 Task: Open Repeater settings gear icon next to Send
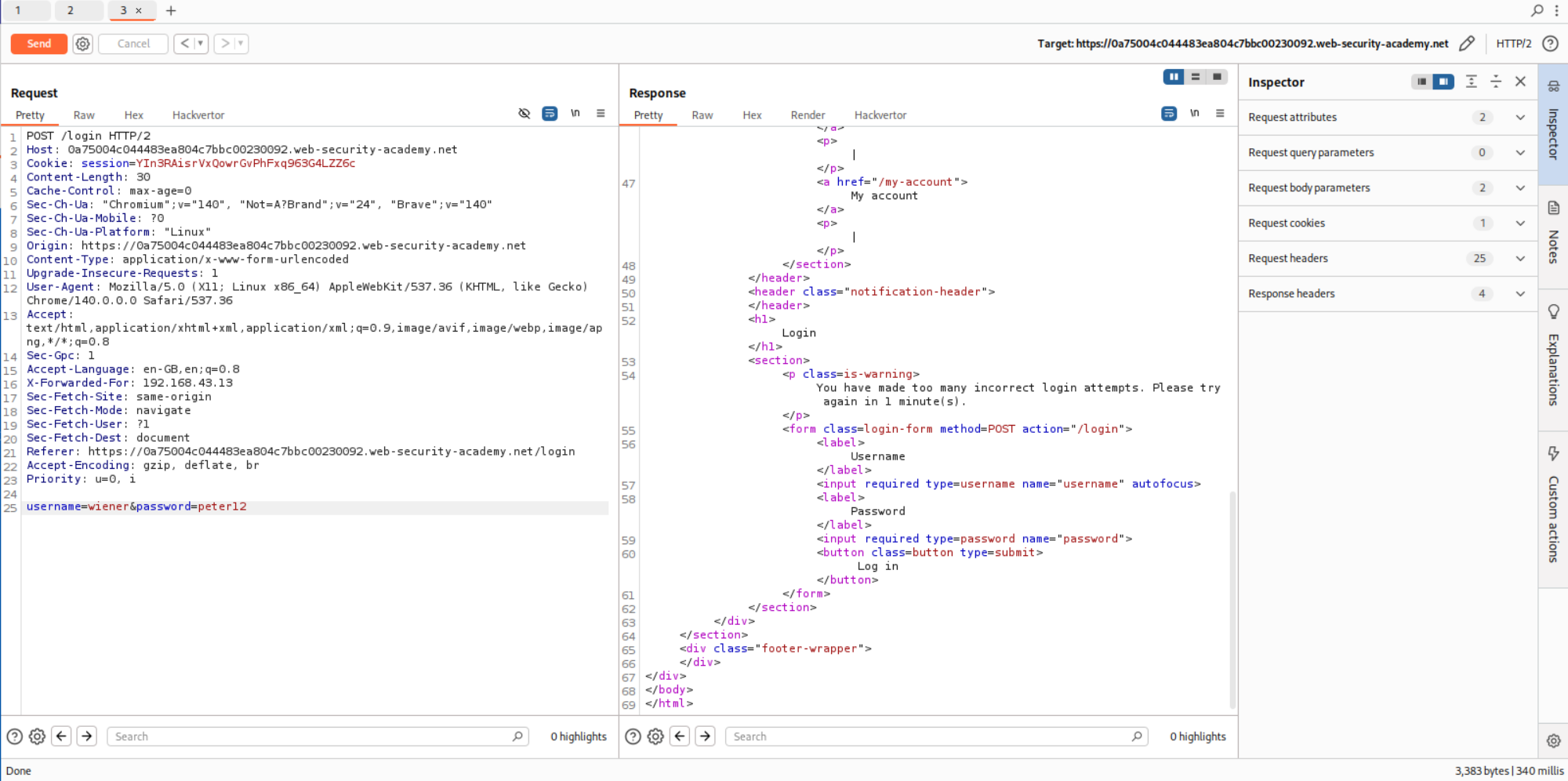point(82,44)
